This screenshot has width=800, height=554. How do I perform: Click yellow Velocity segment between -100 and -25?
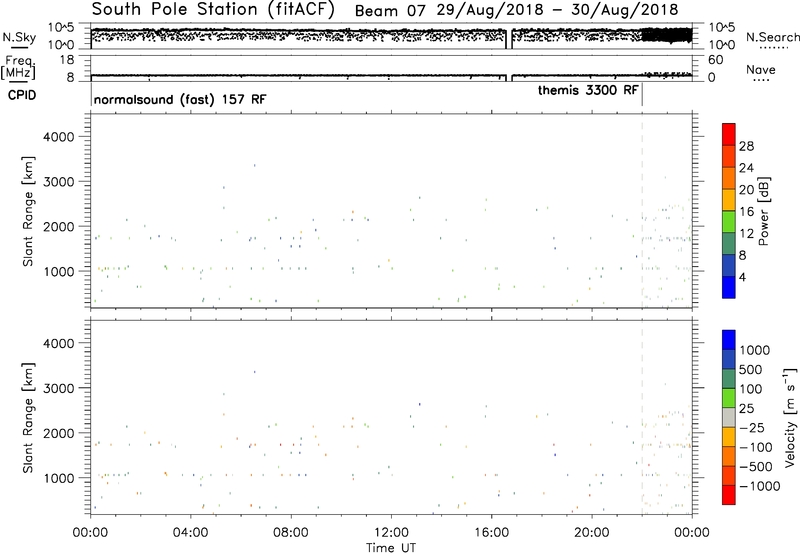click(729, 437)
